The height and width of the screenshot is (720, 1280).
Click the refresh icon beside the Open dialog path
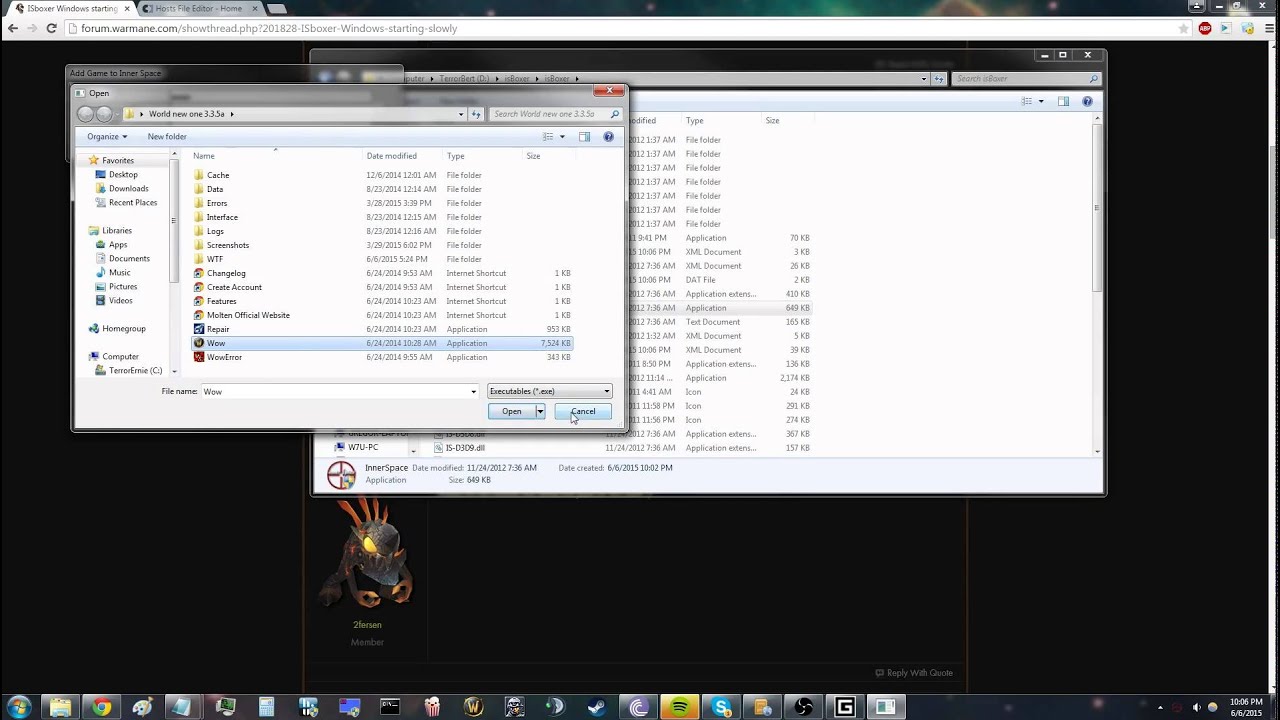pos(476,114)
